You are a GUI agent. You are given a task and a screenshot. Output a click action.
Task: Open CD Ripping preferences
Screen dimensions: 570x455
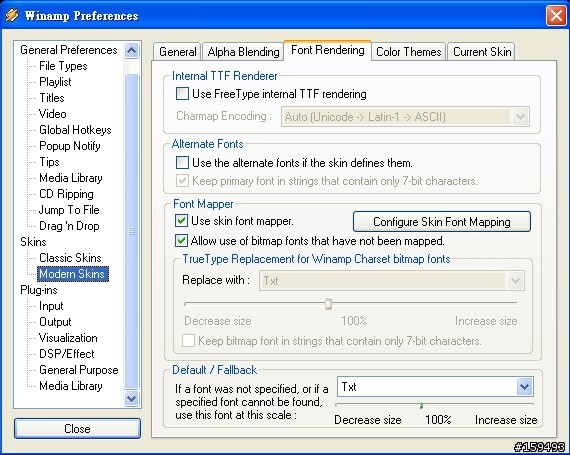click(66, 194)
